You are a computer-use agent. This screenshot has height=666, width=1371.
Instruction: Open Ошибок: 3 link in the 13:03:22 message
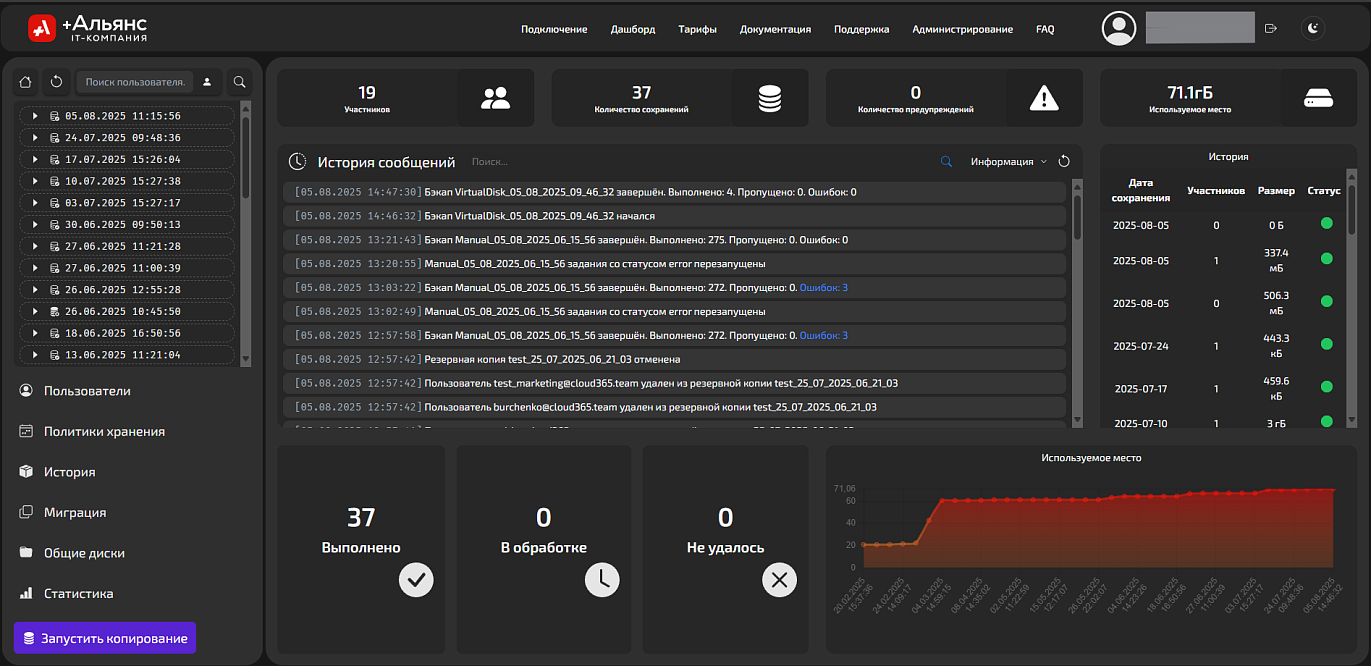pos(823,288)
